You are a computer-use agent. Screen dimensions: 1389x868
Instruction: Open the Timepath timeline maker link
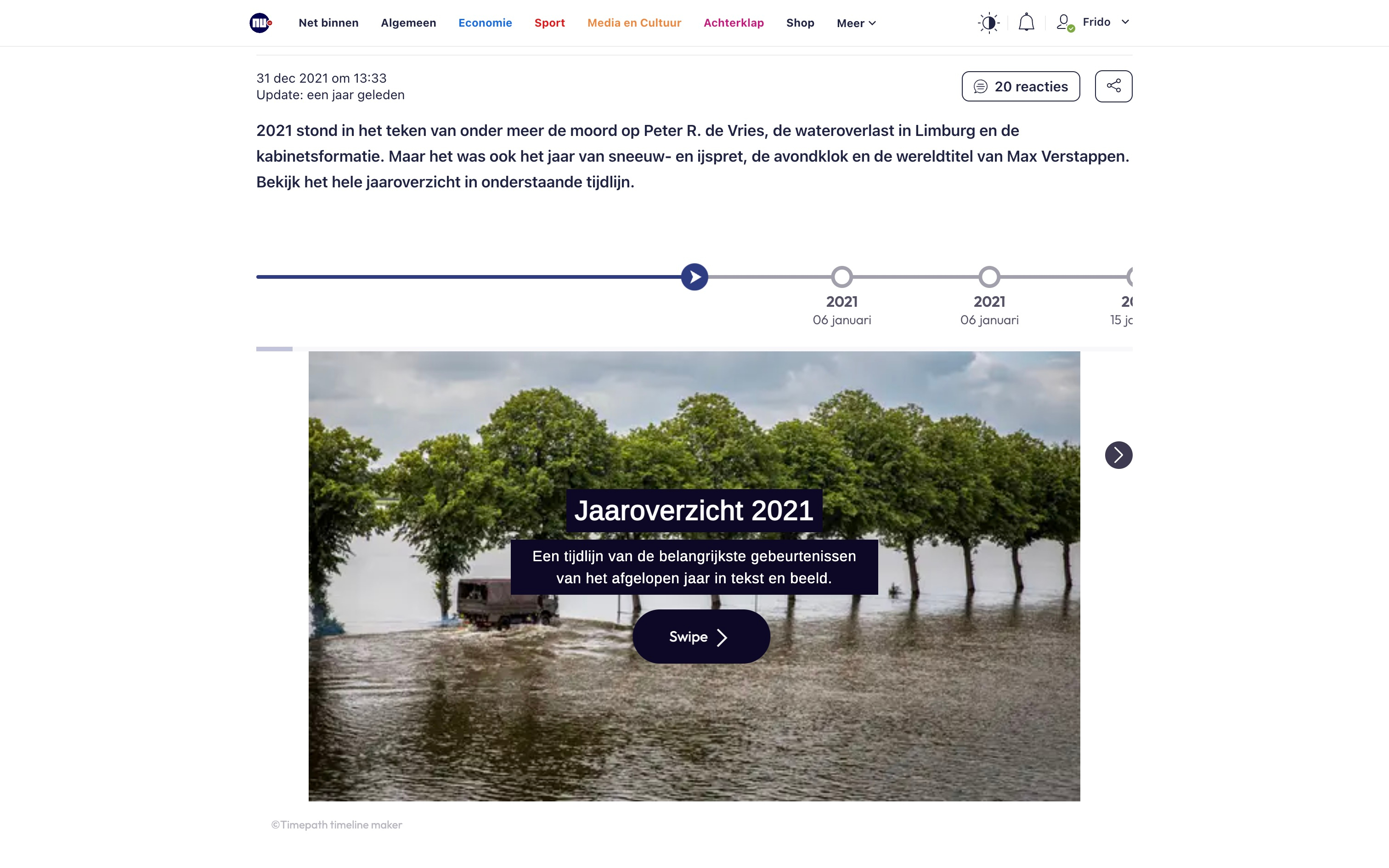(336, 825)
